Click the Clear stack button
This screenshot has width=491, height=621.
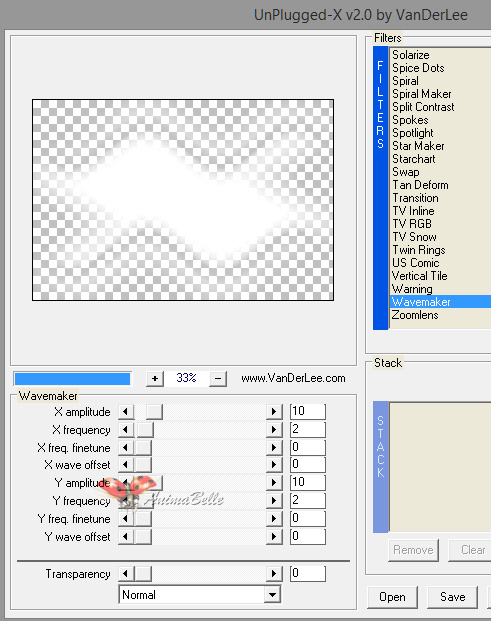point(470,550)
